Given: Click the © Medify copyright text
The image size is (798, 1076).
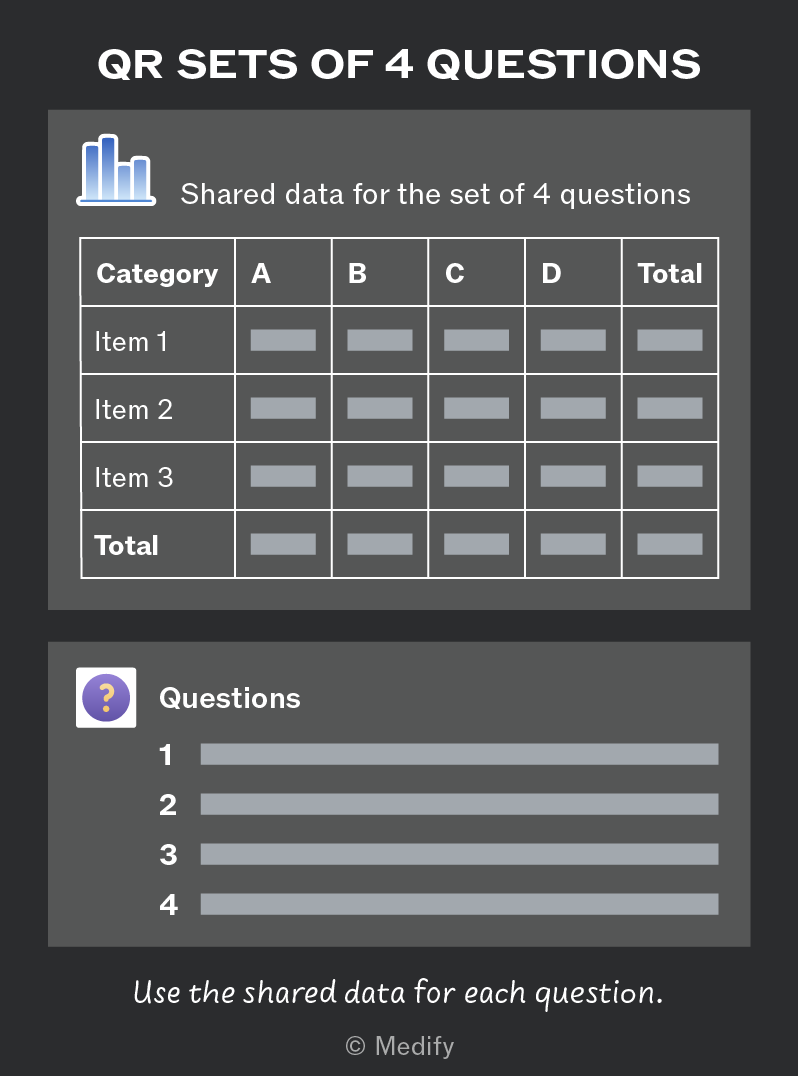Looking at the screenshot, I should point(399,1046).
